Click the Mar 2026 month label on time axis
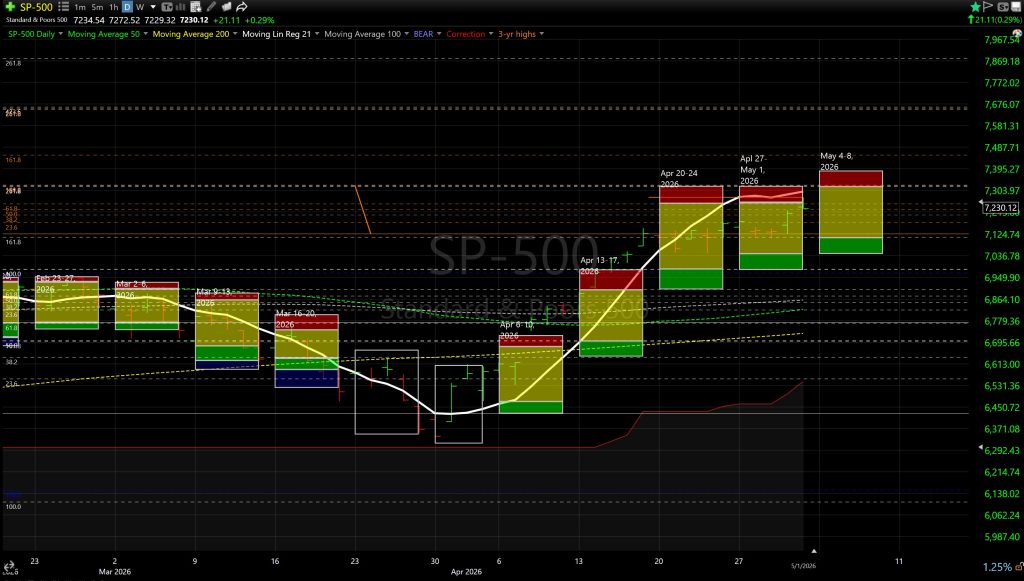This screenshot has height=581, width=1024. pyautogui.click(x=114, y=571)
